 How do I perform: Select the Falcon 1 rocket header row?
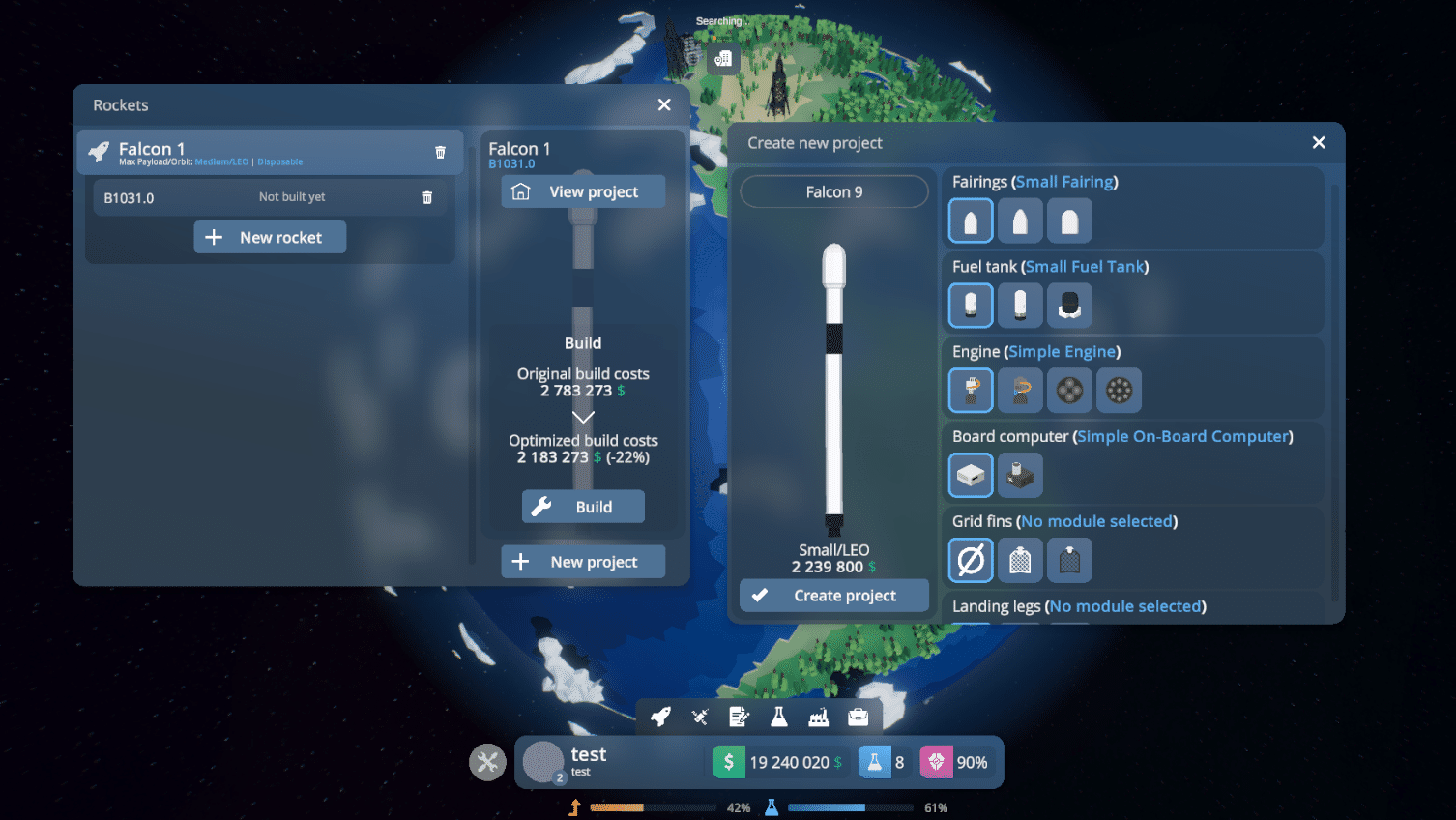(x=270, y=152)
